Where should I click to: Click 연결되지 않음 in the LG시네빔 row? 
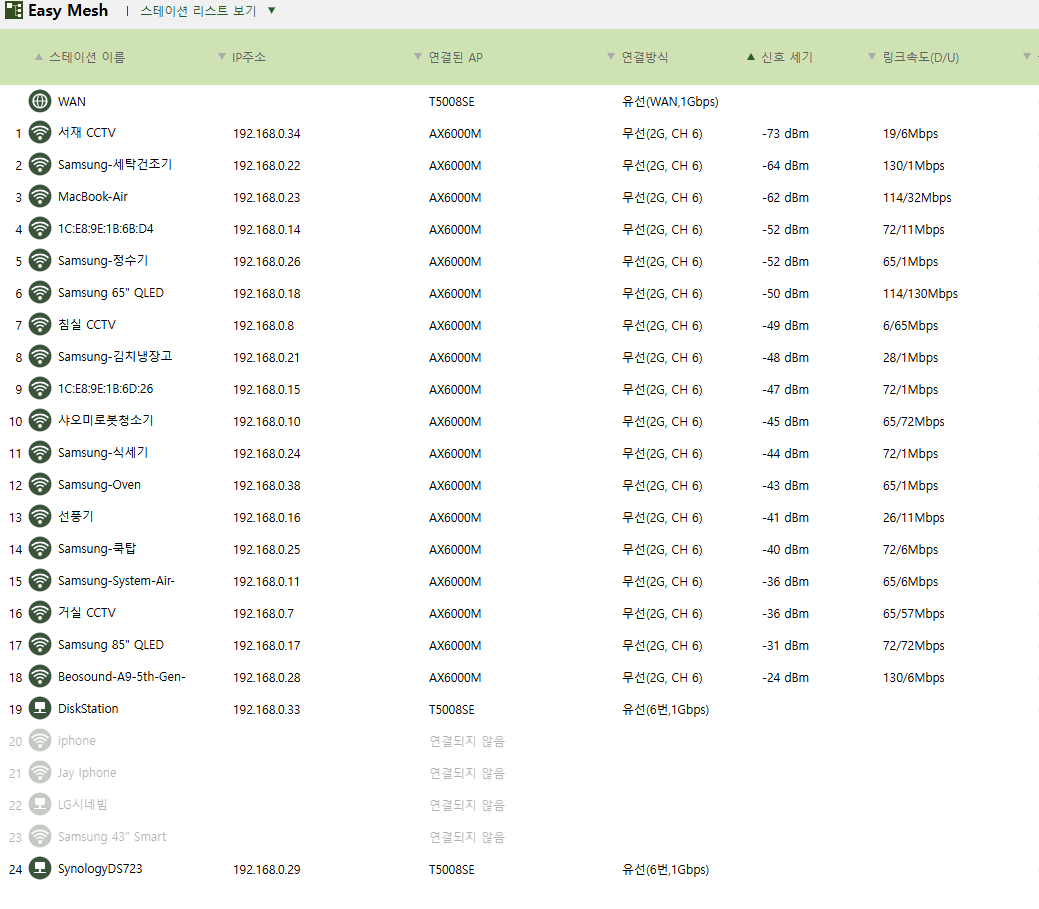(467, 806)
